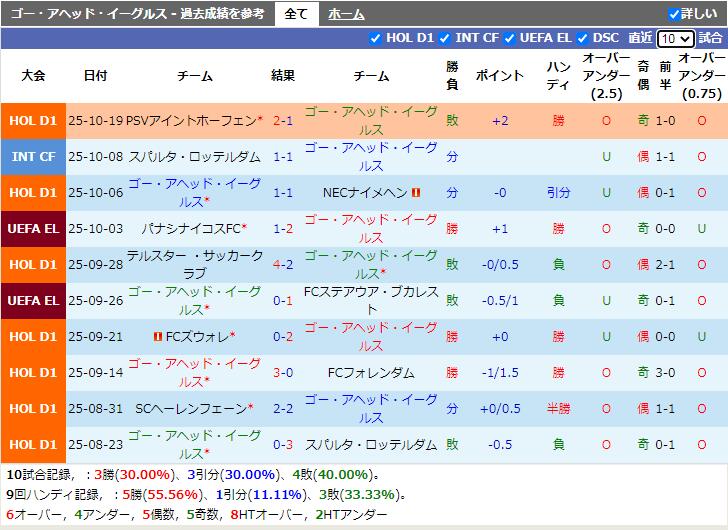Uncheck the INT CF filter checkbox

445,38
